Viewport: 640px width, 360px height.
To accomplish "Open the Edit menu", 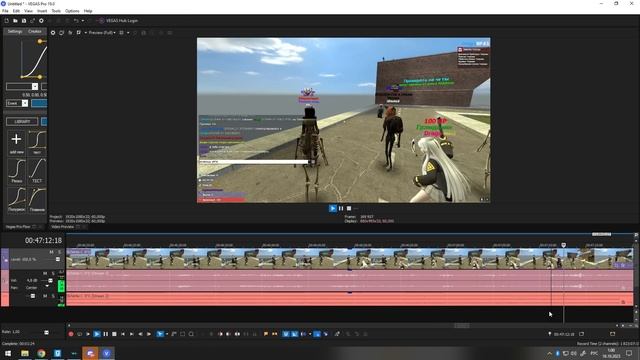I will click(16, 11).
